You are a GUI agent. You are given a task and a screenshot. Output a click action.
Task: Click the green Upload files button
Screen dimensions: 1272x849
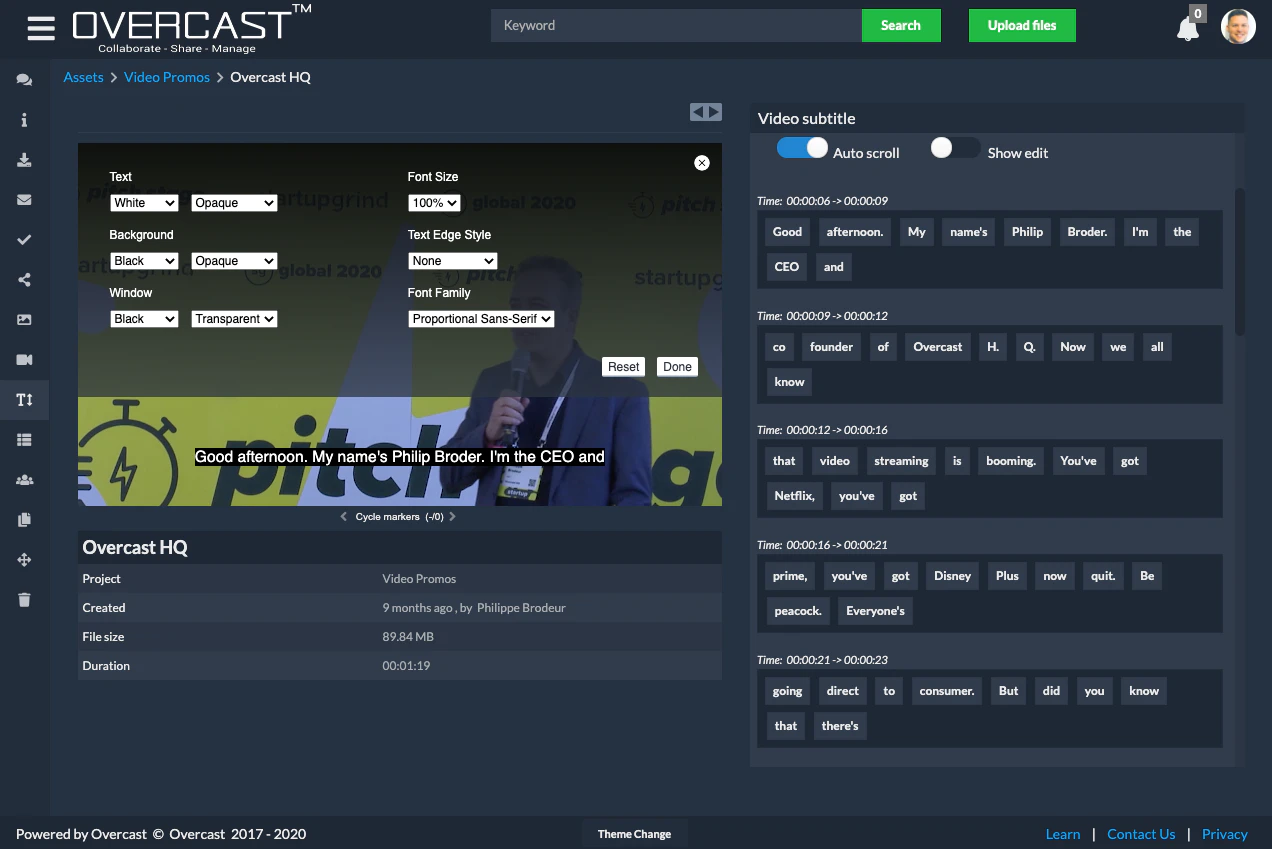(x=1022, y=26)
